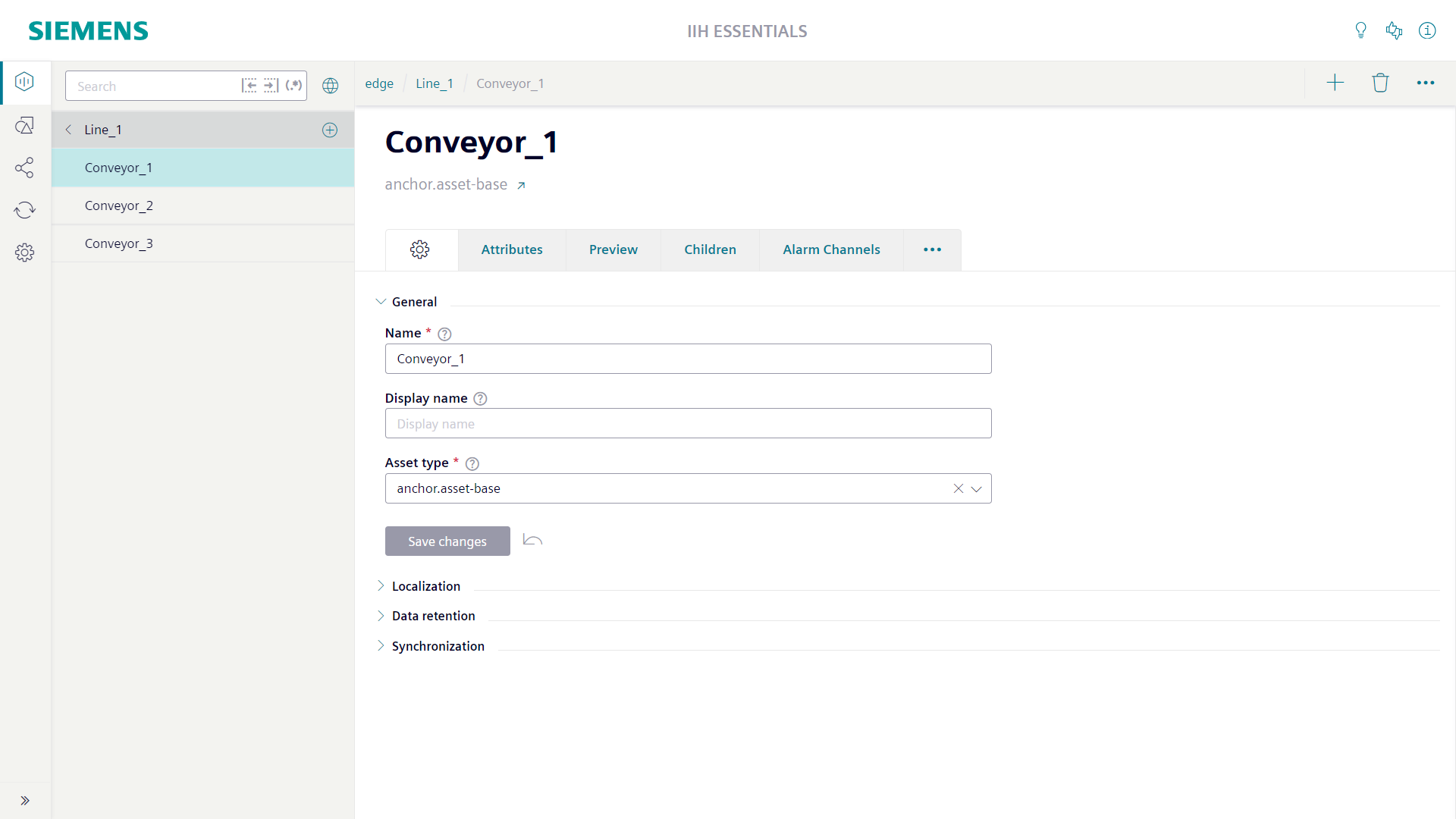Image resolution: width=1456 pixels, height=819 pixels.
Task: Click the Display name input field
Action: [x=688, y=424]
